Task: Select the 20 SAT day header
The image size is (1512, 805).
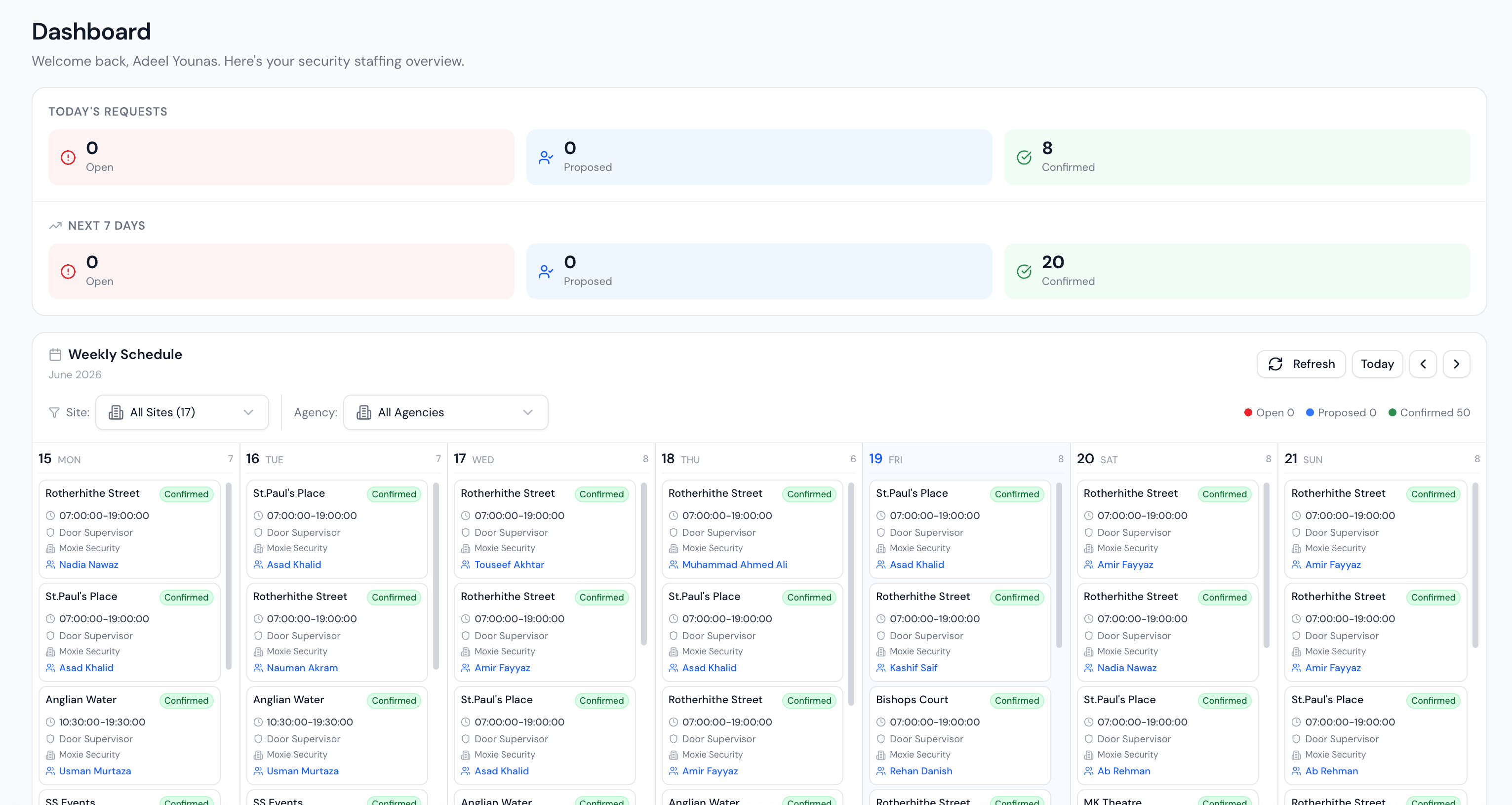Action: (x=1175, y=459)
